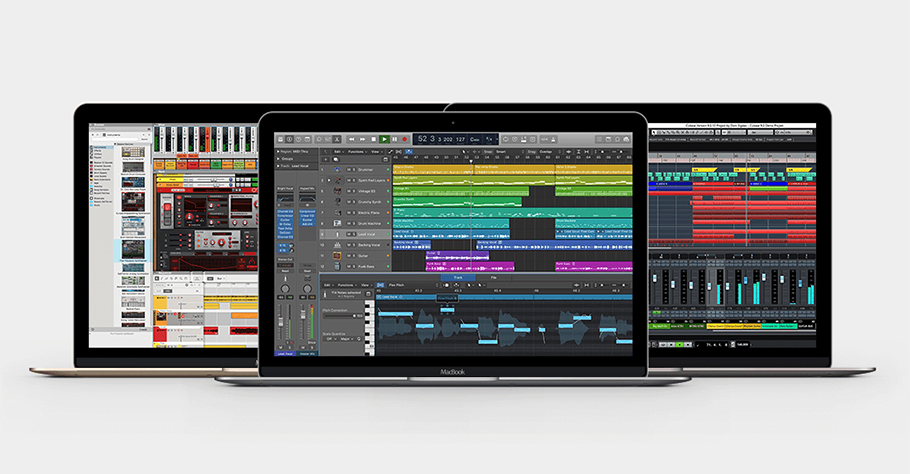Open the Library in Logic's control bar
The image size is (910, 474).
pos(281,139)
